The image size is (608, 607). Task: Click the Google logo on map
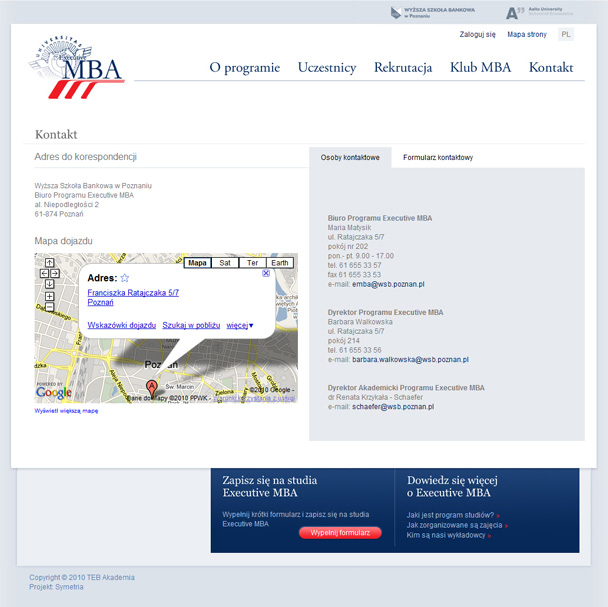pos(54,393)
